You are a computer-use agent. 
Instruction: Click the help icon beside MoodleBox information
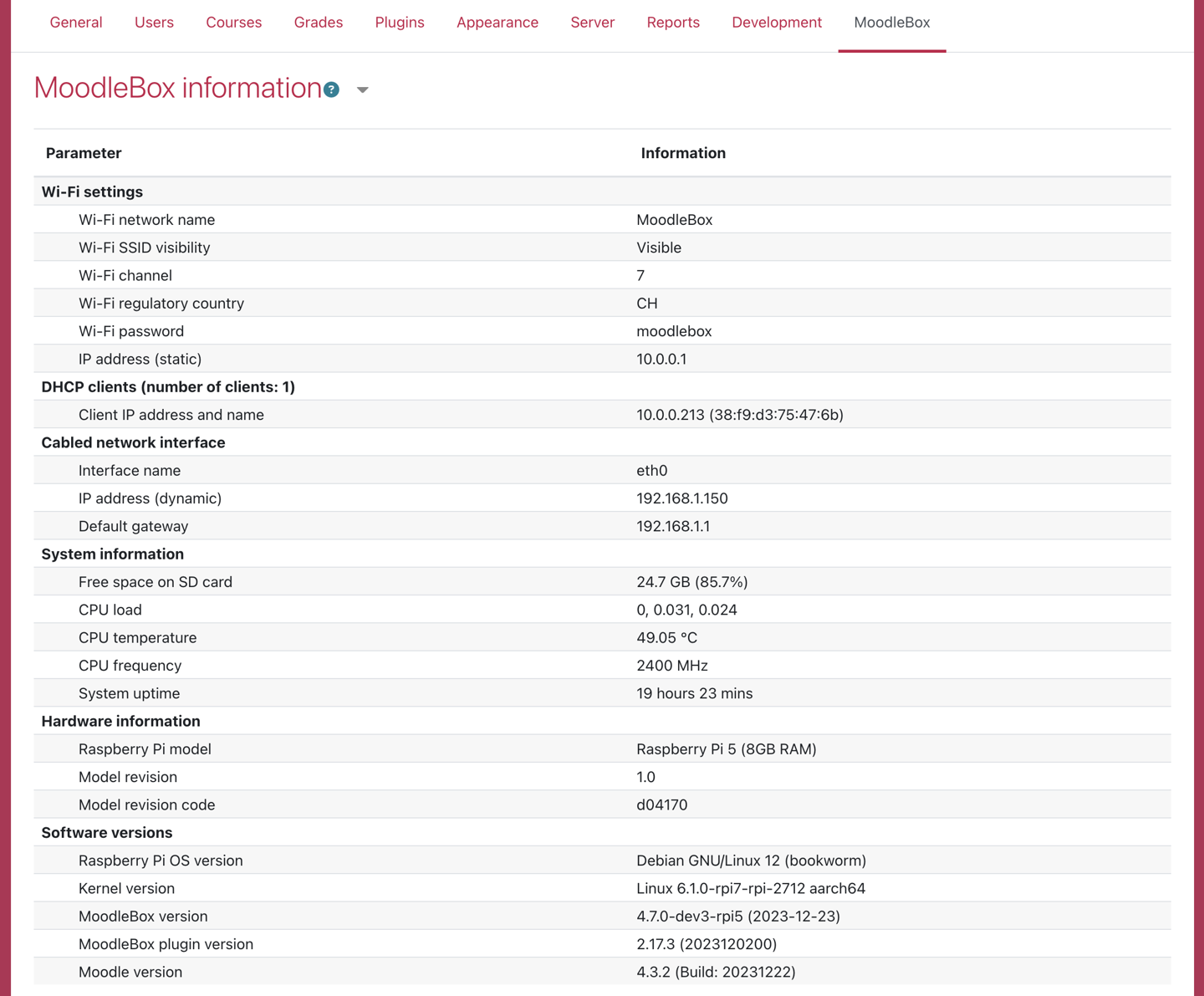332,89
